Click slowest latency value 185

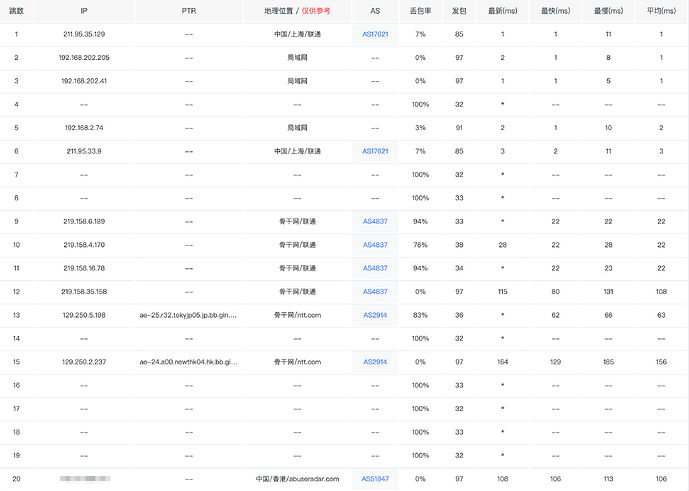[609, 362]
